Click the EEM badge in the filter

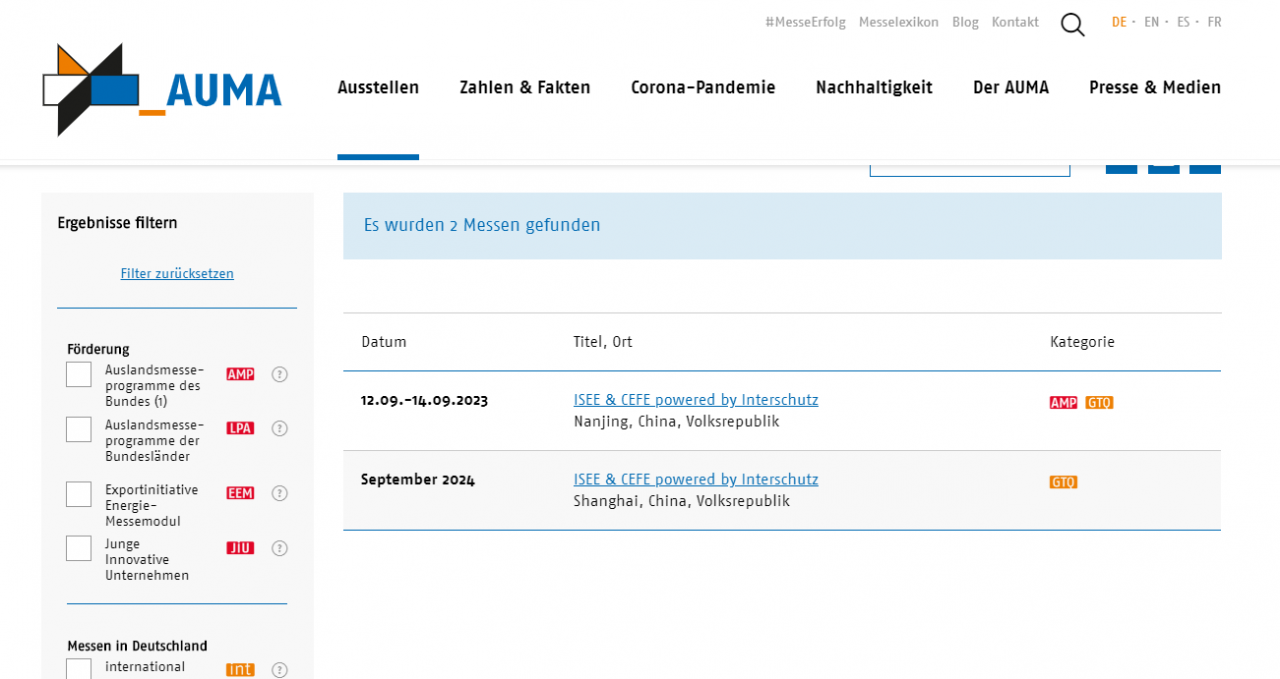[x=240, y=493]
